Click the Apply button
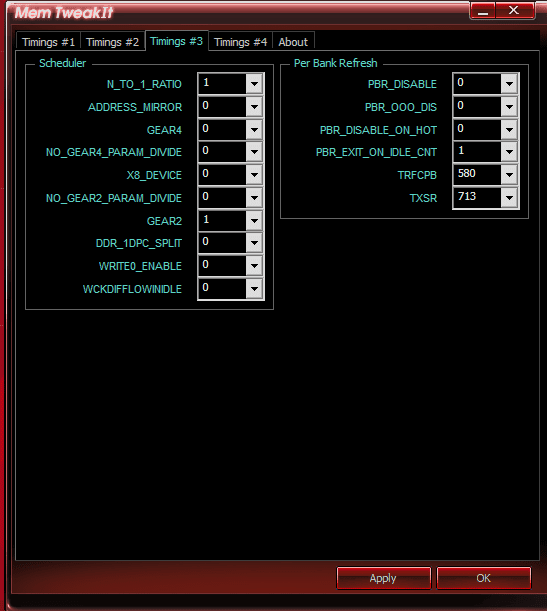Image resolution: width=547 pixels, height=611 pixels. [x=383, y=578]
